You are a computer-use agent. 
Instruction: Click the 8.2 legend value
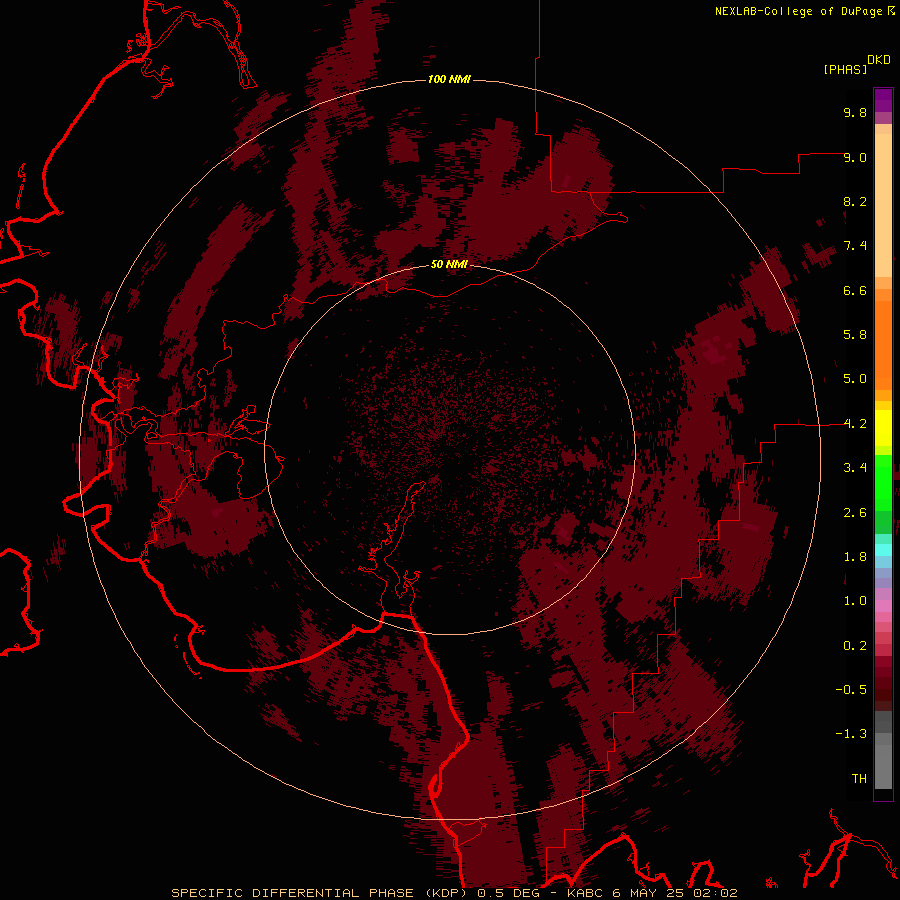[855, 201]
